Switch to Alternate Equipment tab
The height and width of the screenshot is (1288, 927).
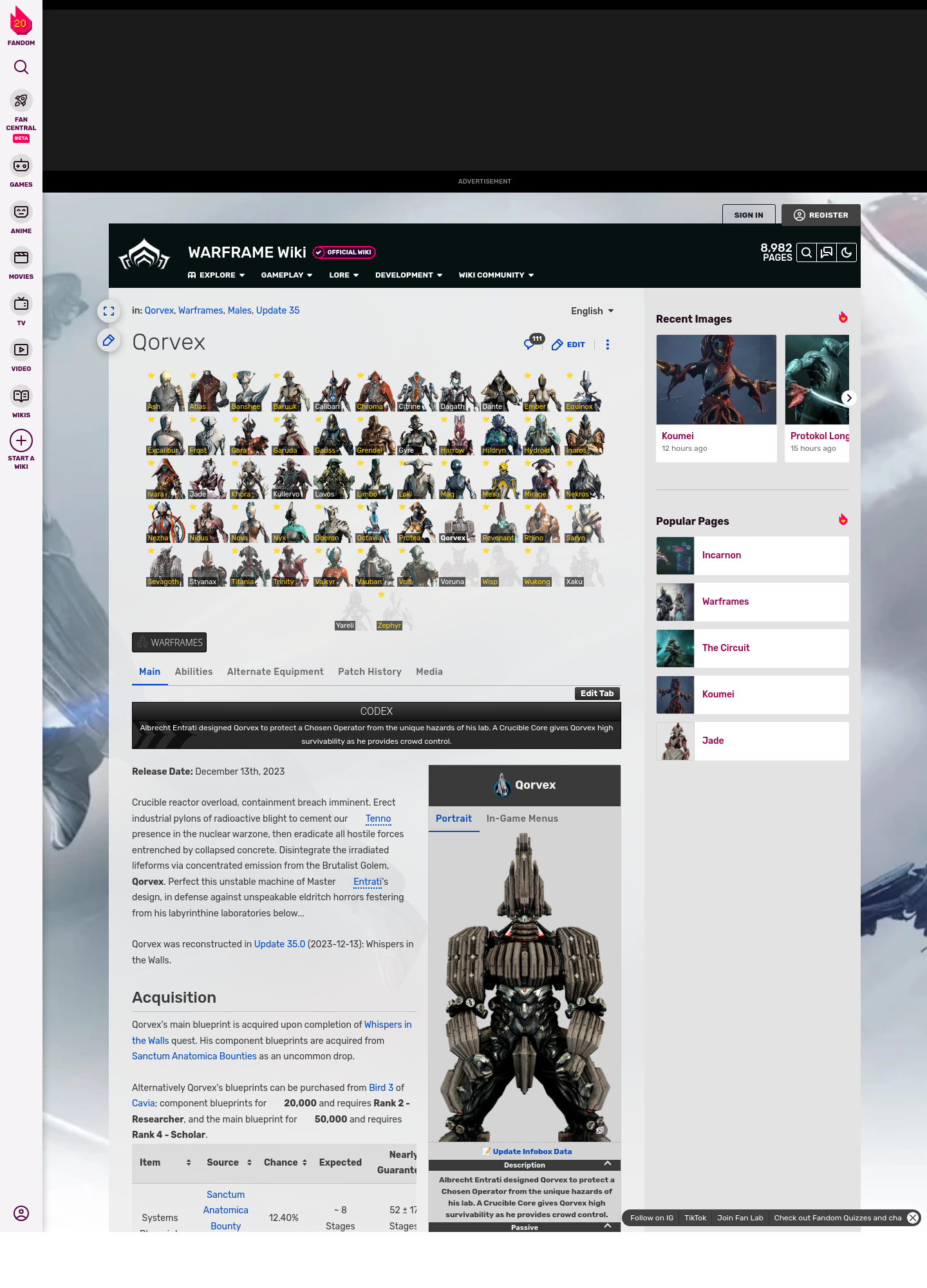pyautogui.click(x=276, y=672)
